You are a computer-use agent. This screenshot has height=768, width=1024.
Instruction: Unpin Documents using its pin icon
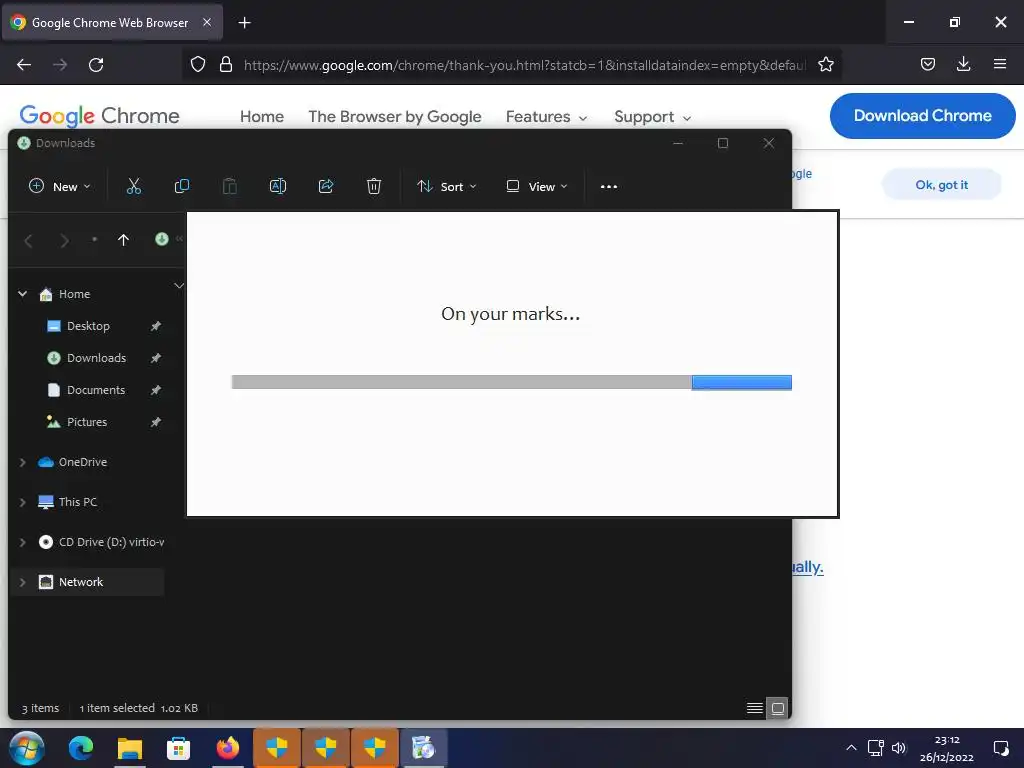155,390
